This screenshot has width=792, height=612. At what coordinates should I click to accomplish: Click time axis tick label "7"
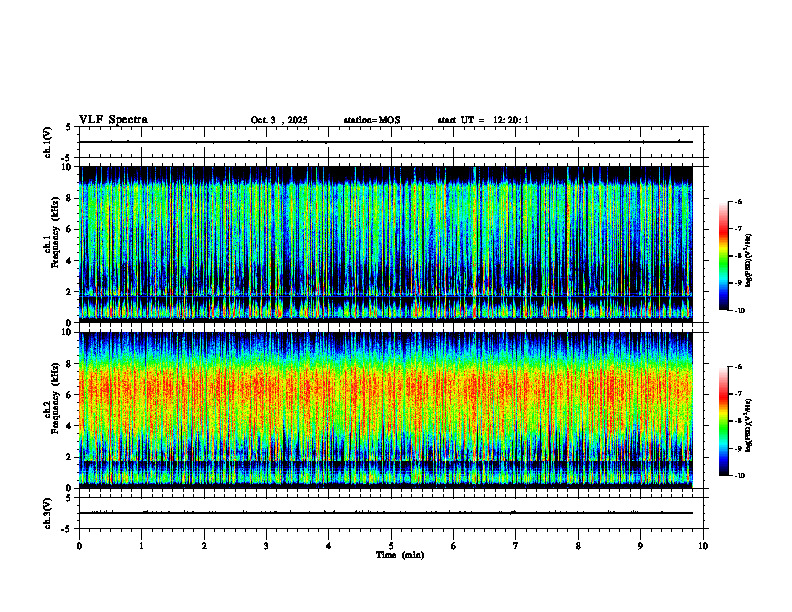pyautogui.click(x=516, y=546)
